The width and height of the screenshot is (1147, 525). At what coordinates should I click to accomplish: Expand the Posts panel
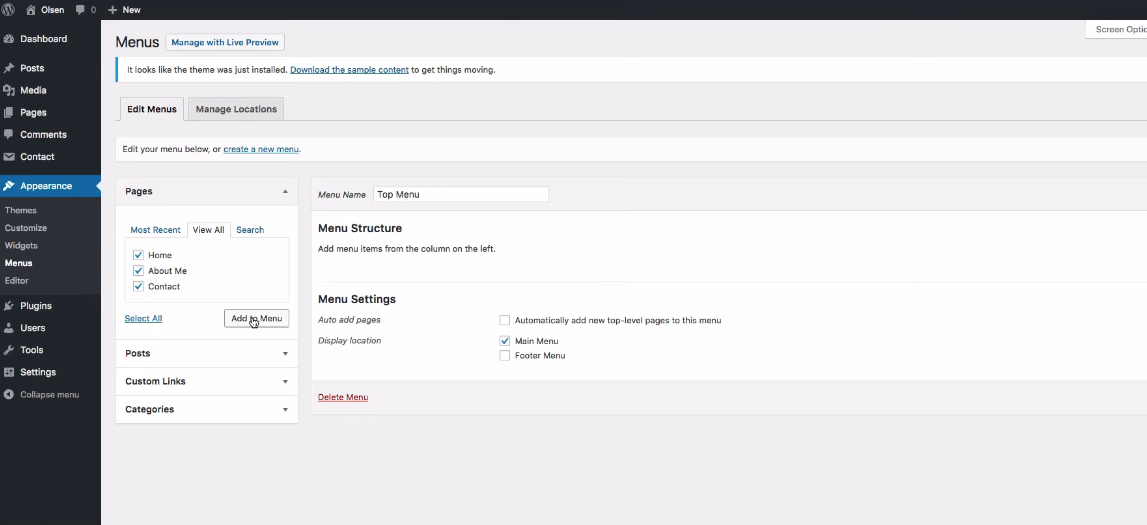coord(285,354)
